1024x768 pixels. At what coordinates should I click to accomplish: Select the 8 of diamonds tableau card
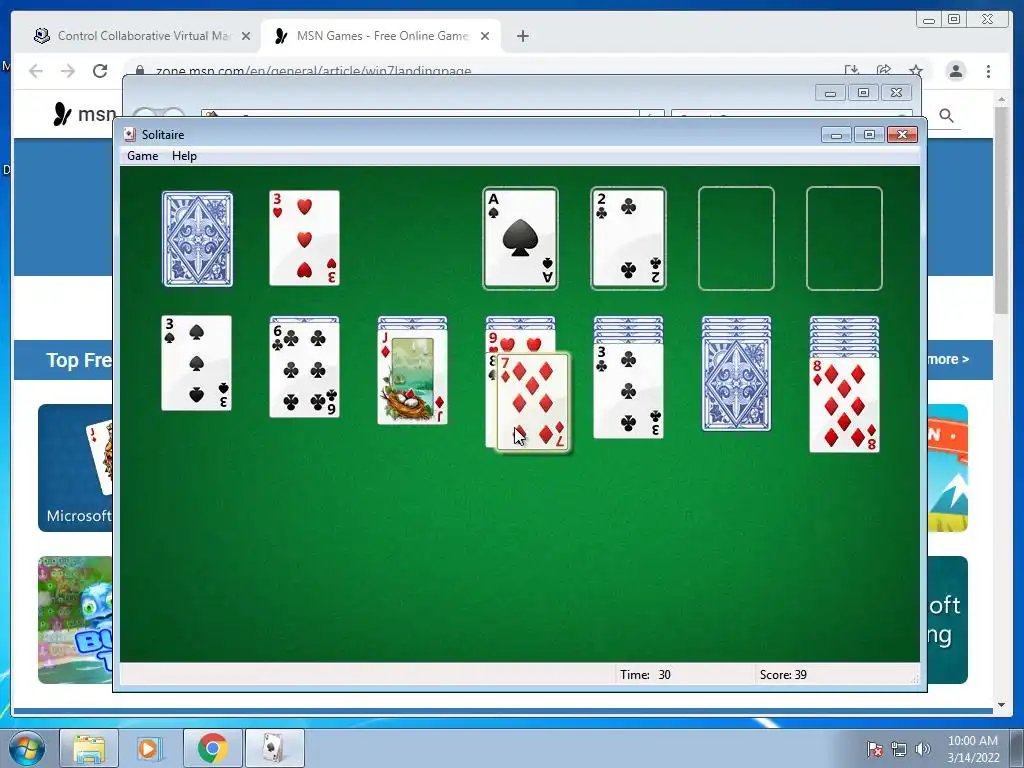pos(844,405)
